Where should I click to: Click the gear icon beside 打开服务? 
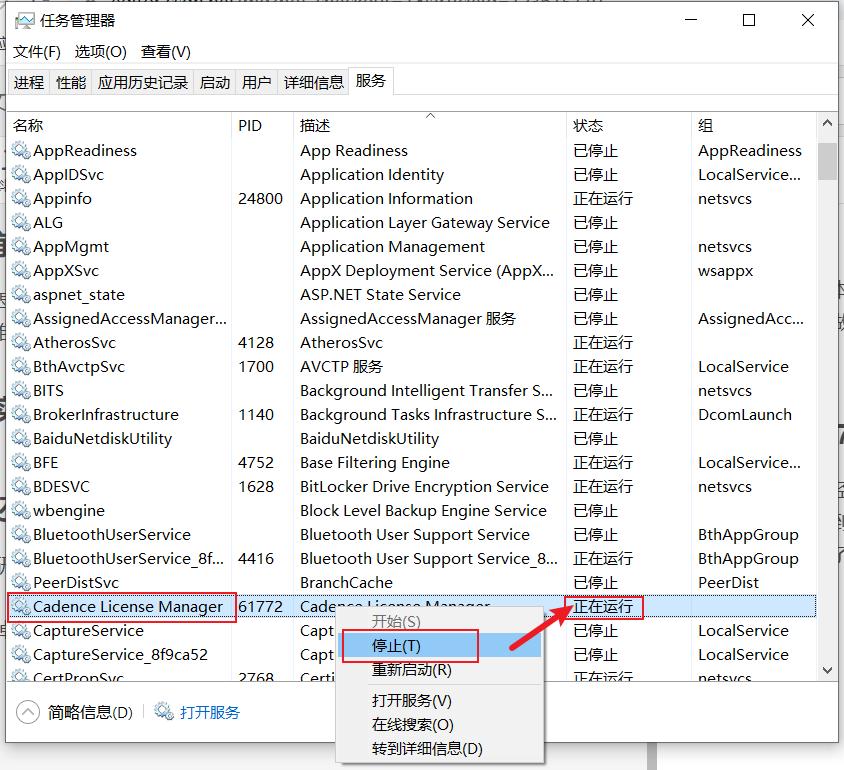[164, 712]
